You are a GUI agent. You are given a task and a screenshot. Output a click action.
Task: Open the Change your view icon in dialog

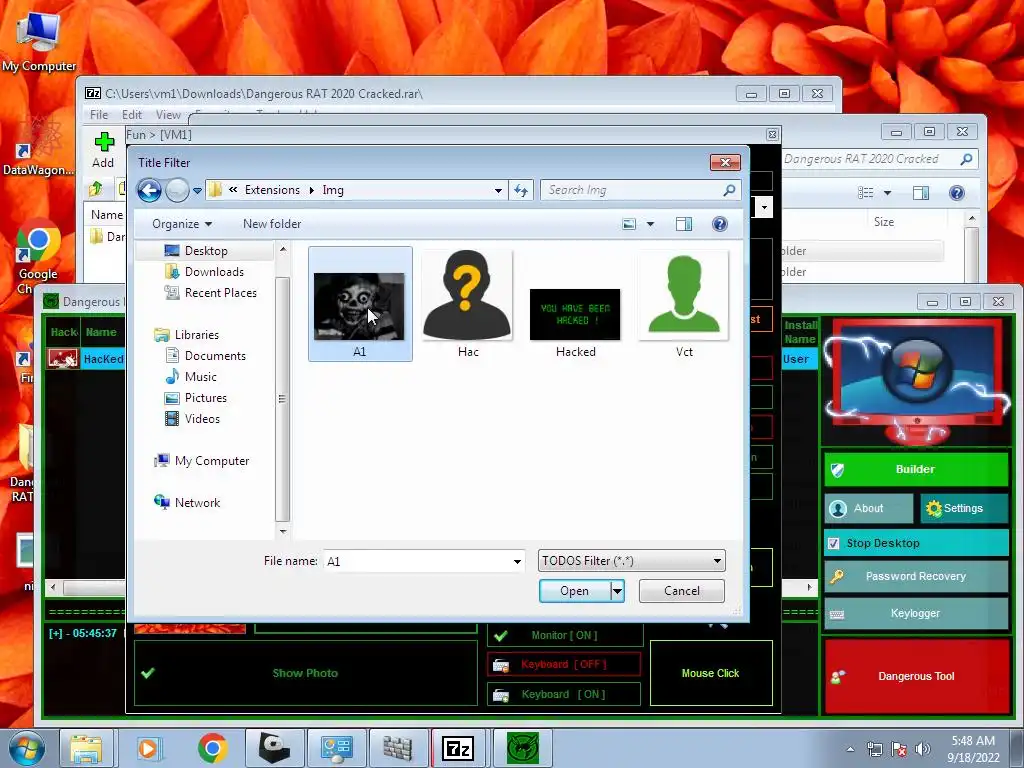[x=629, y=224]
